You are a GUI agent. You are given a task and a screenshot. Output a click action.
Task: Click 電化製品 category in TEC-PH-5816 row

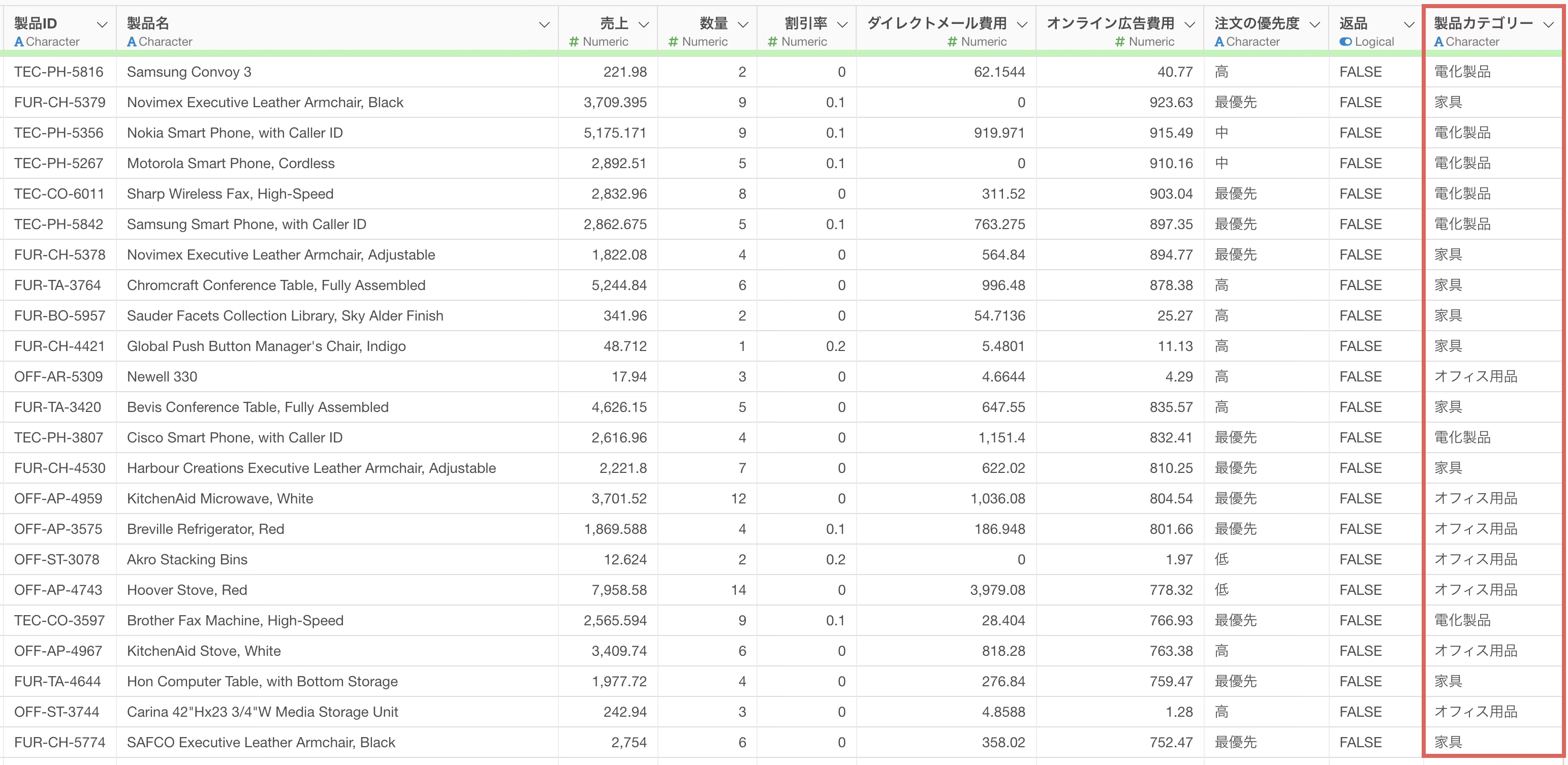point(1462,72)
